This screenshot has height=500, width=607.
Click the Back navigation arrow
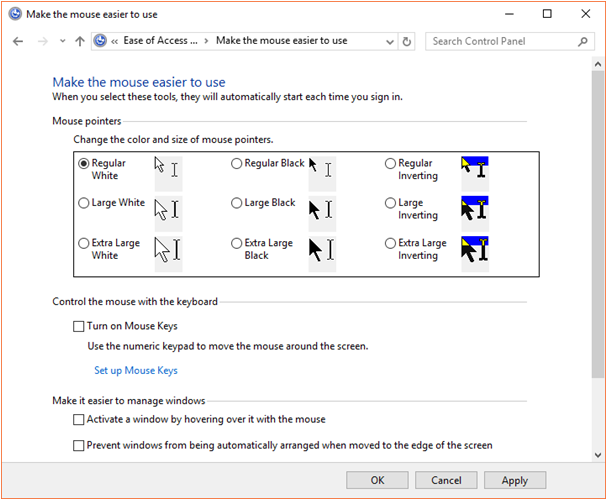(18, 41)
